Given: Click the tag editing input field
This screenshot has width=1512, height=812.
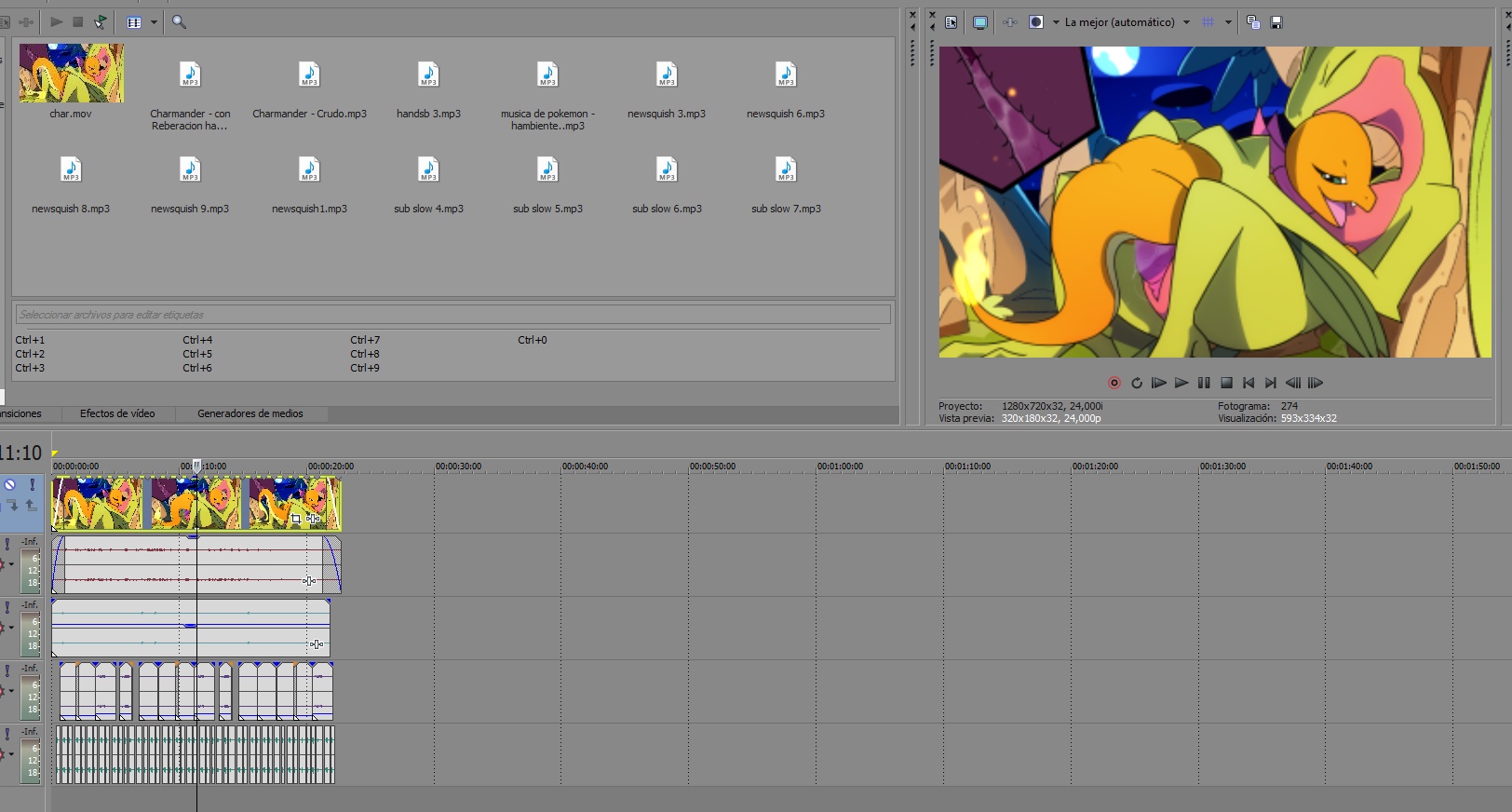Looking at the screenshot, I should [452, 315].
